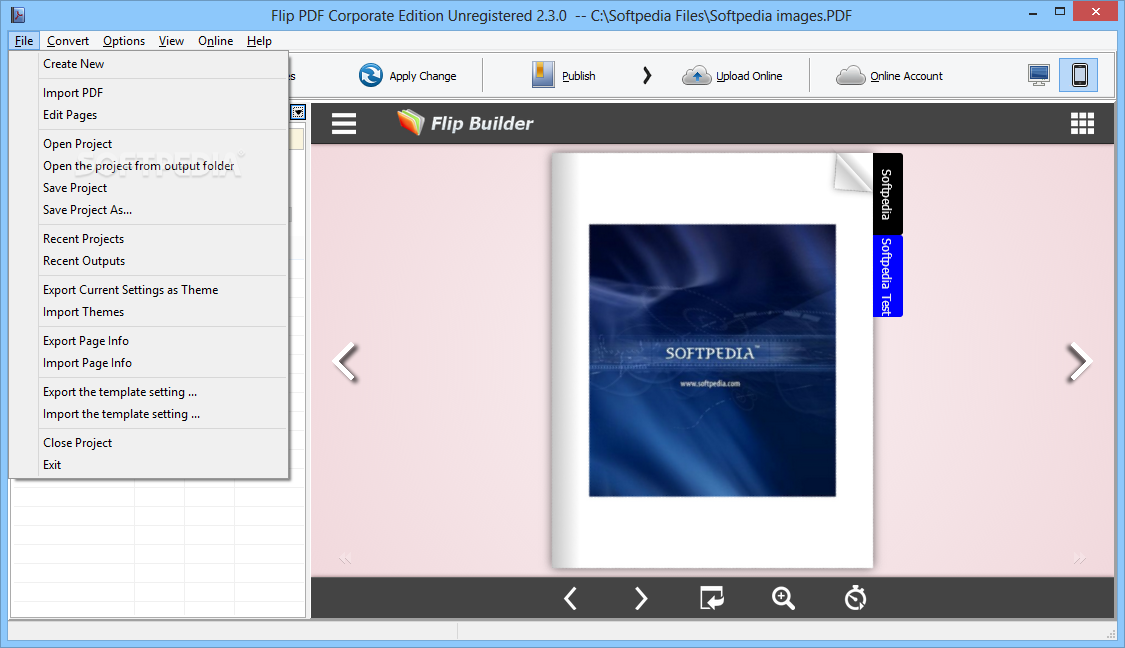Click the Online Account button label
1125x648 pixels.
(x=906, y=76)
